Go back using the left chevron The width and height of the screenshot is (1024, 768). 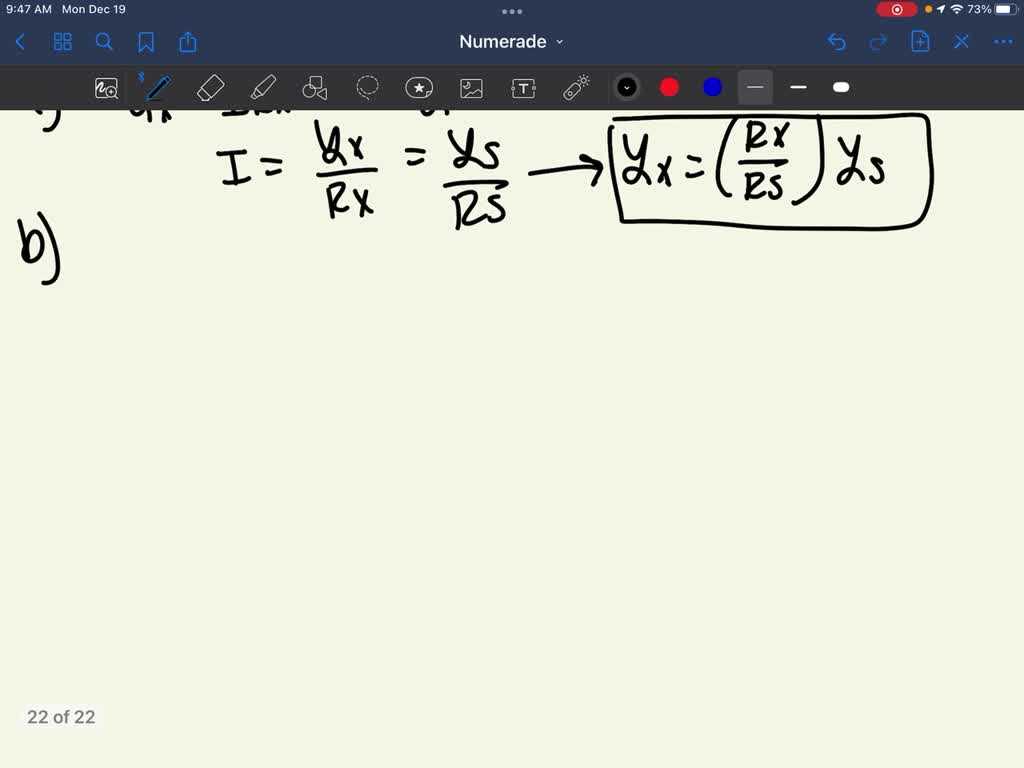point(20,42)
